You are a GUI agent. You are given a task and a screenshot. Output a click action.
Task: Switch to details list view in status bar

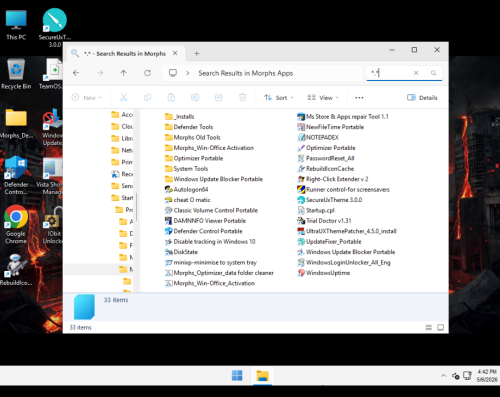pos(429,327)
